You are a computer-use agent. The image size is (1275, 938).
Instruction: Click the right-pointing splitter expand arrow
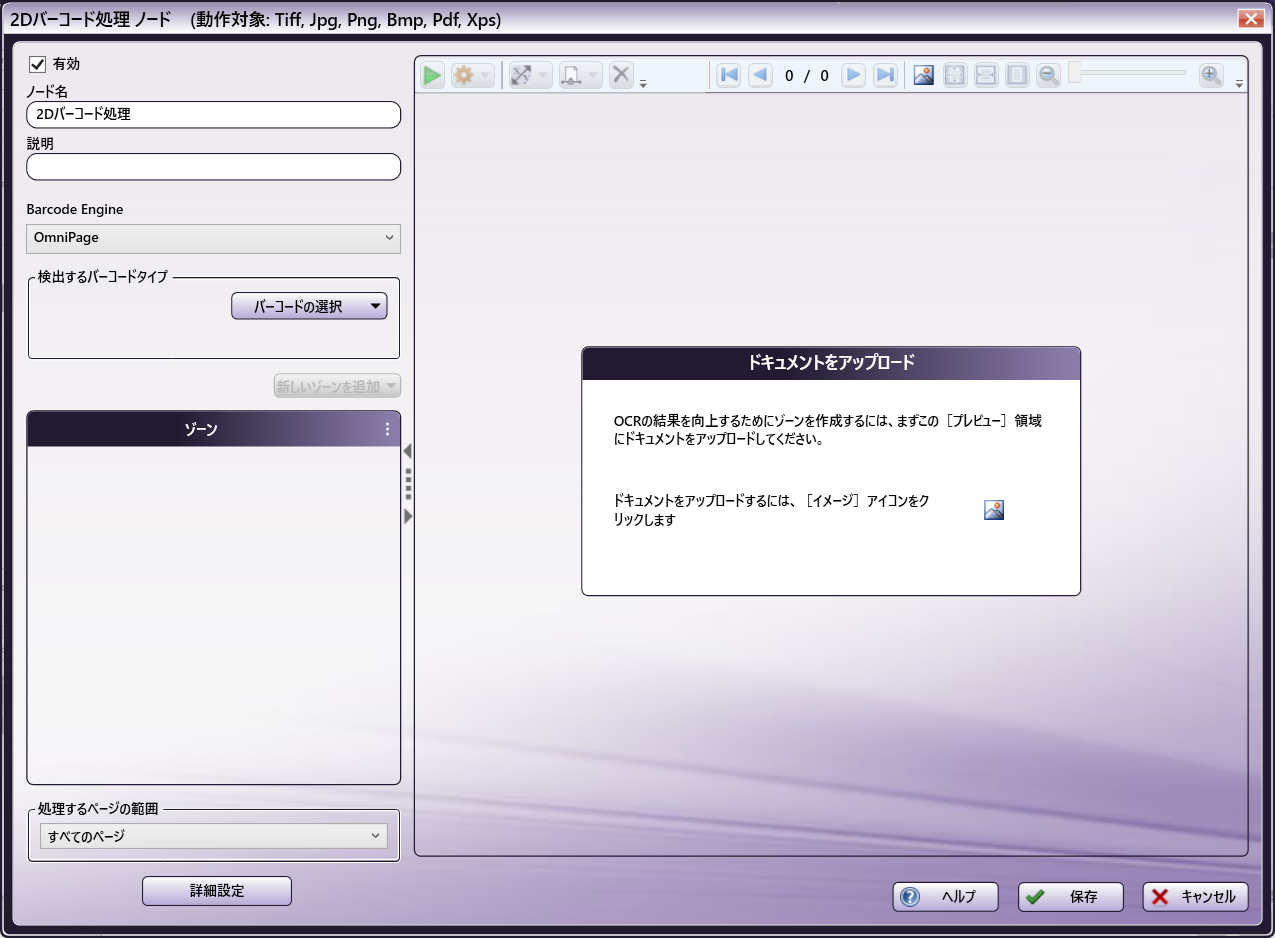(x=407, y=516)
